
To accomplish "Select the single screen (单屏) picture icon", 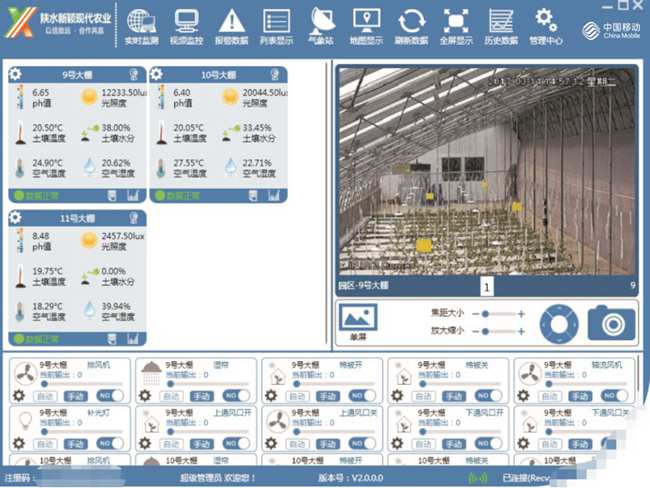I will 358,318.
